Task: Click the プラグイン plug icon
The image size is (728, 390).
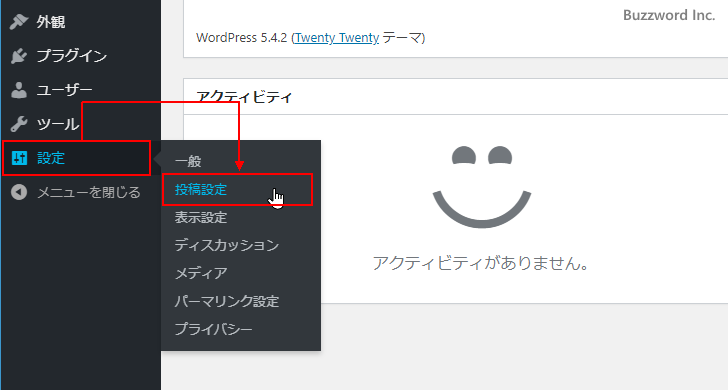Action: [x=19, y=56]
